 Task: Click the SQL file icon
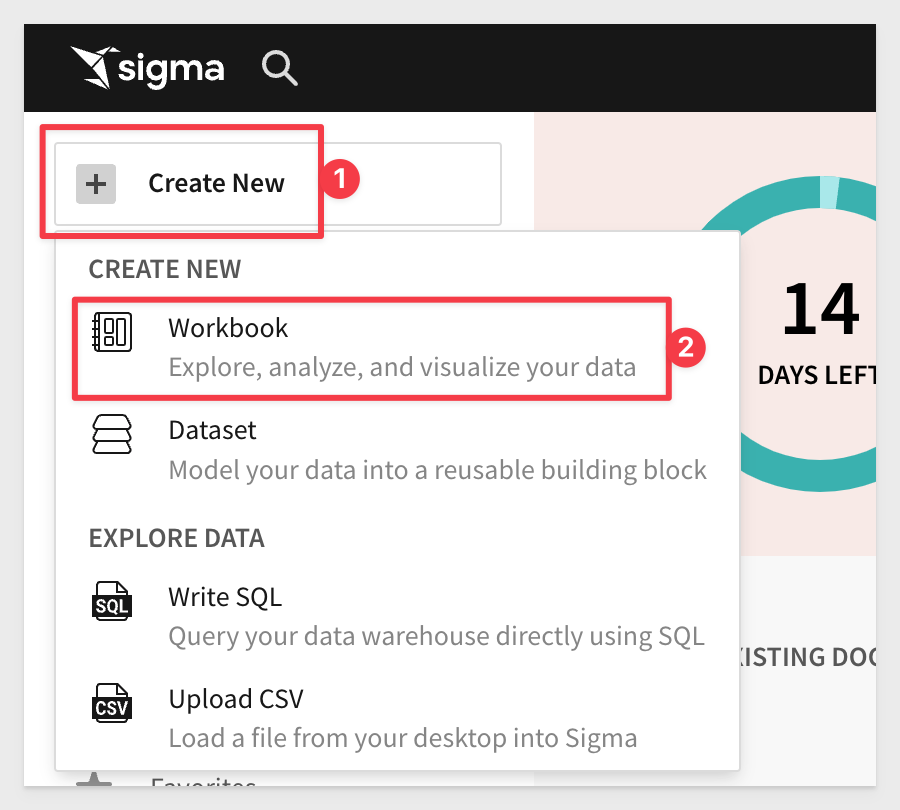(x=112, y=602)
